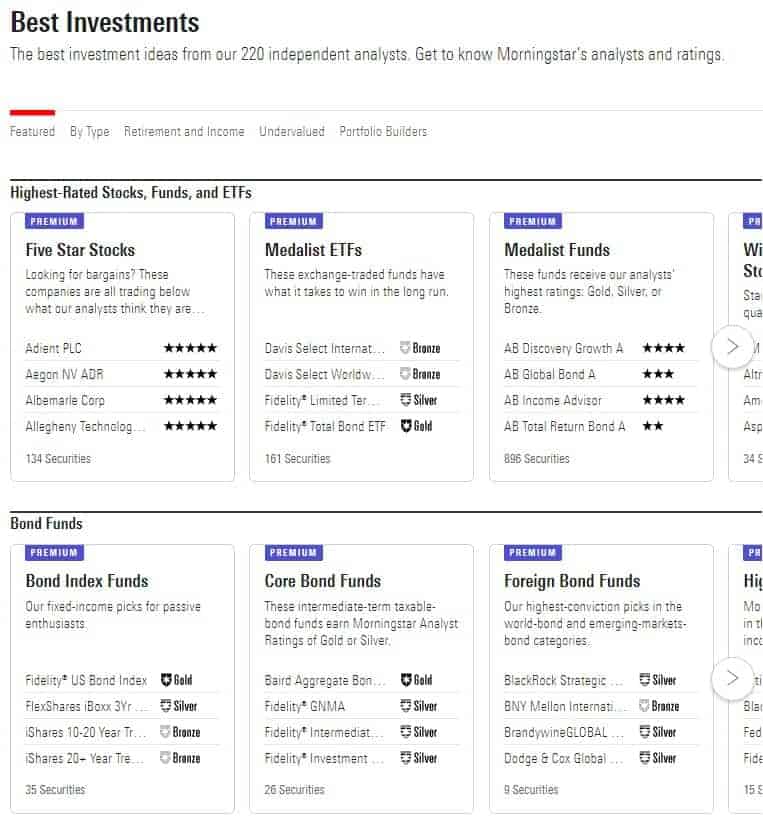Screen dimensions: 763x823
Task: Advance the Bond Funds carousel using the right arrow
Action: (733, 677)
